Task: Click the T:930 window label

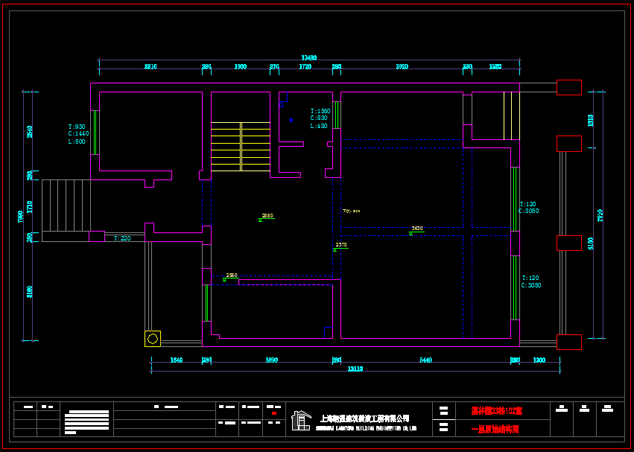Action: (x=77, y=127)
